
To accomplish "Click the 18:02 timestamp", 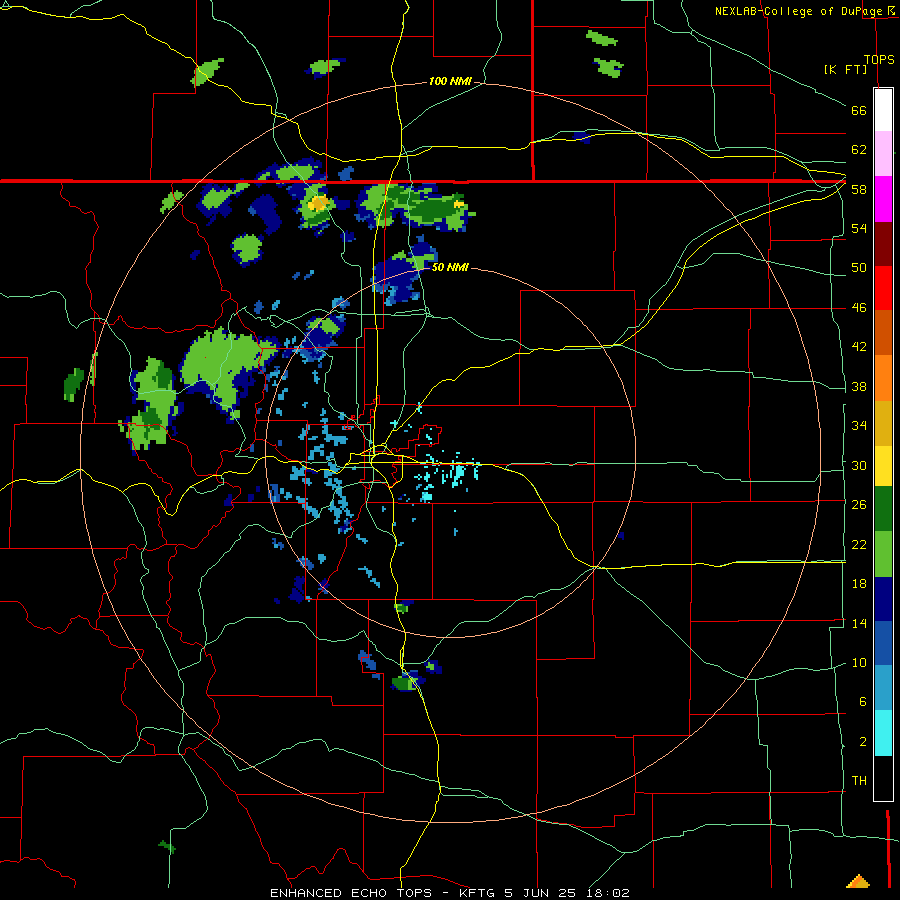I will [x=607, y=893].
